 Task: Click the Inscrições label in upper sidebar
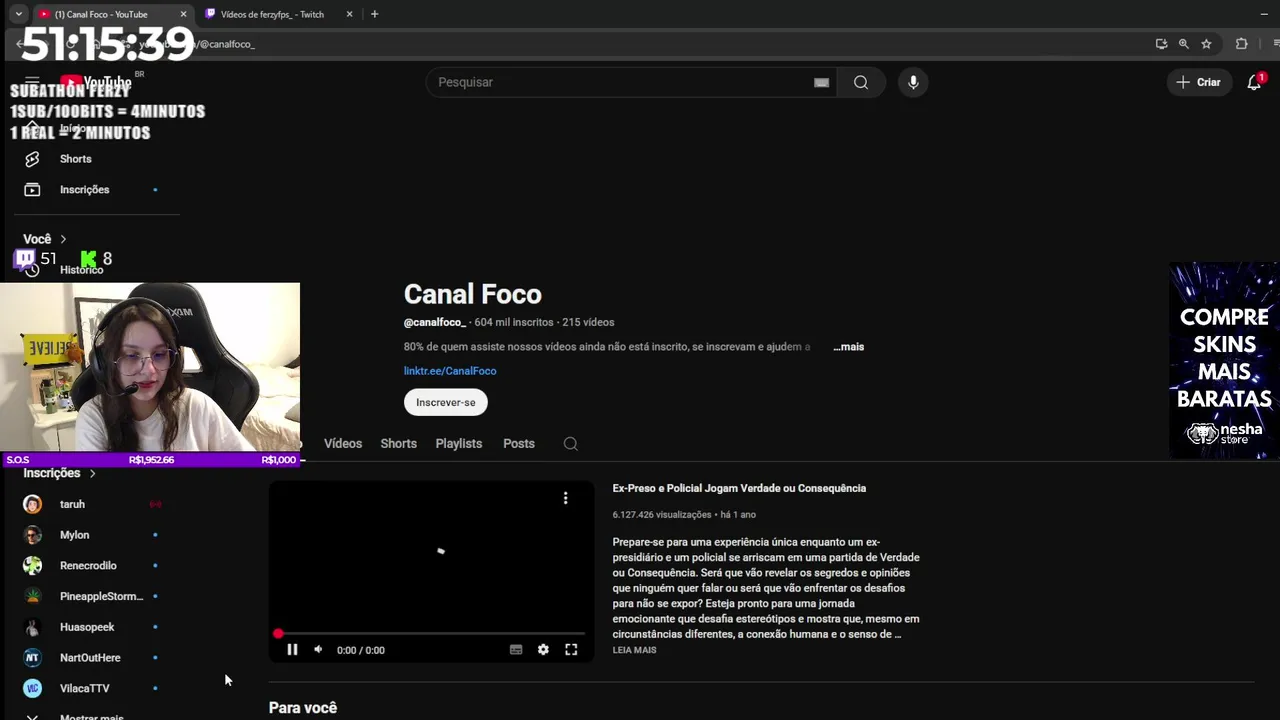point(84,190)
